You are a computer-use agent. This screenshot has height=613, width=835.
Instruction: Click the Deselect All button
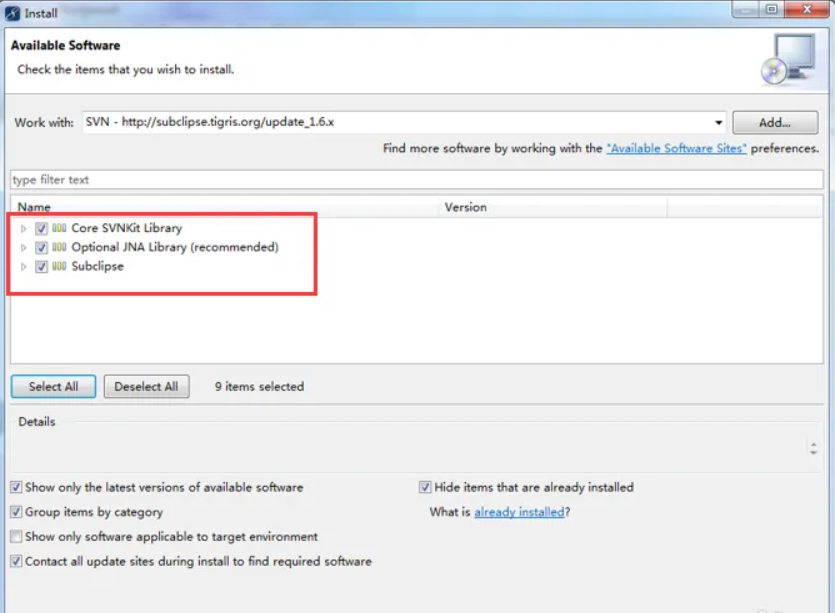(x=146, y=387)
